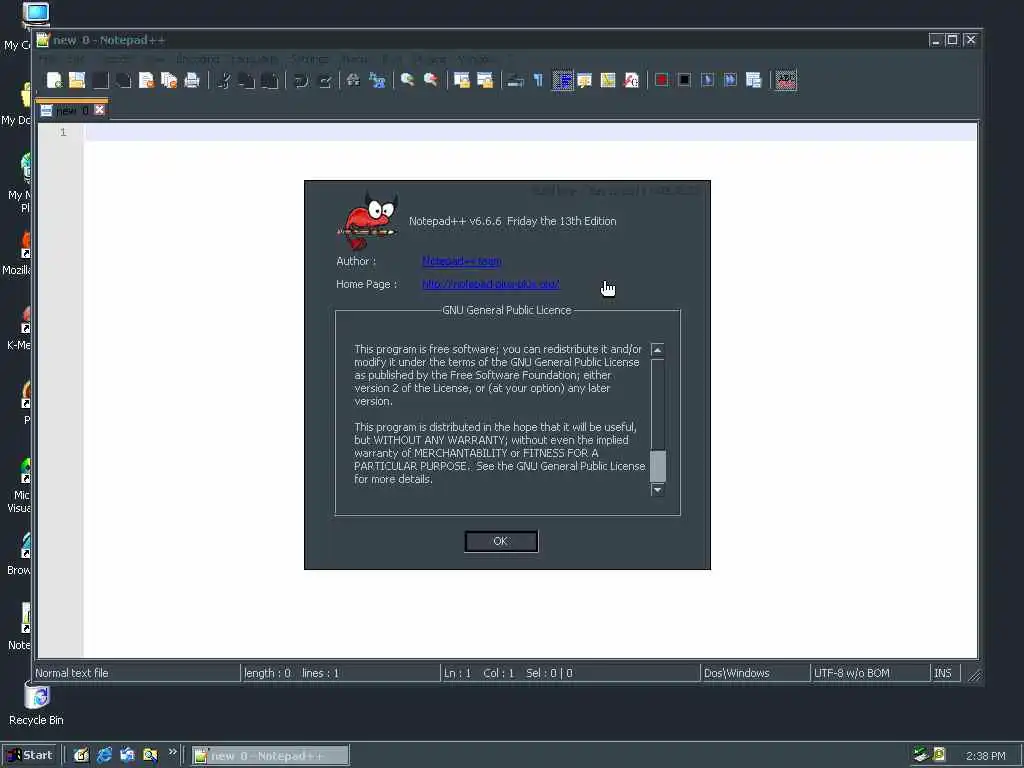Image resolution: width=1024 pixels, height=768 pixels.
Task: Click OK in the About dialog
Action: point(501,541)
